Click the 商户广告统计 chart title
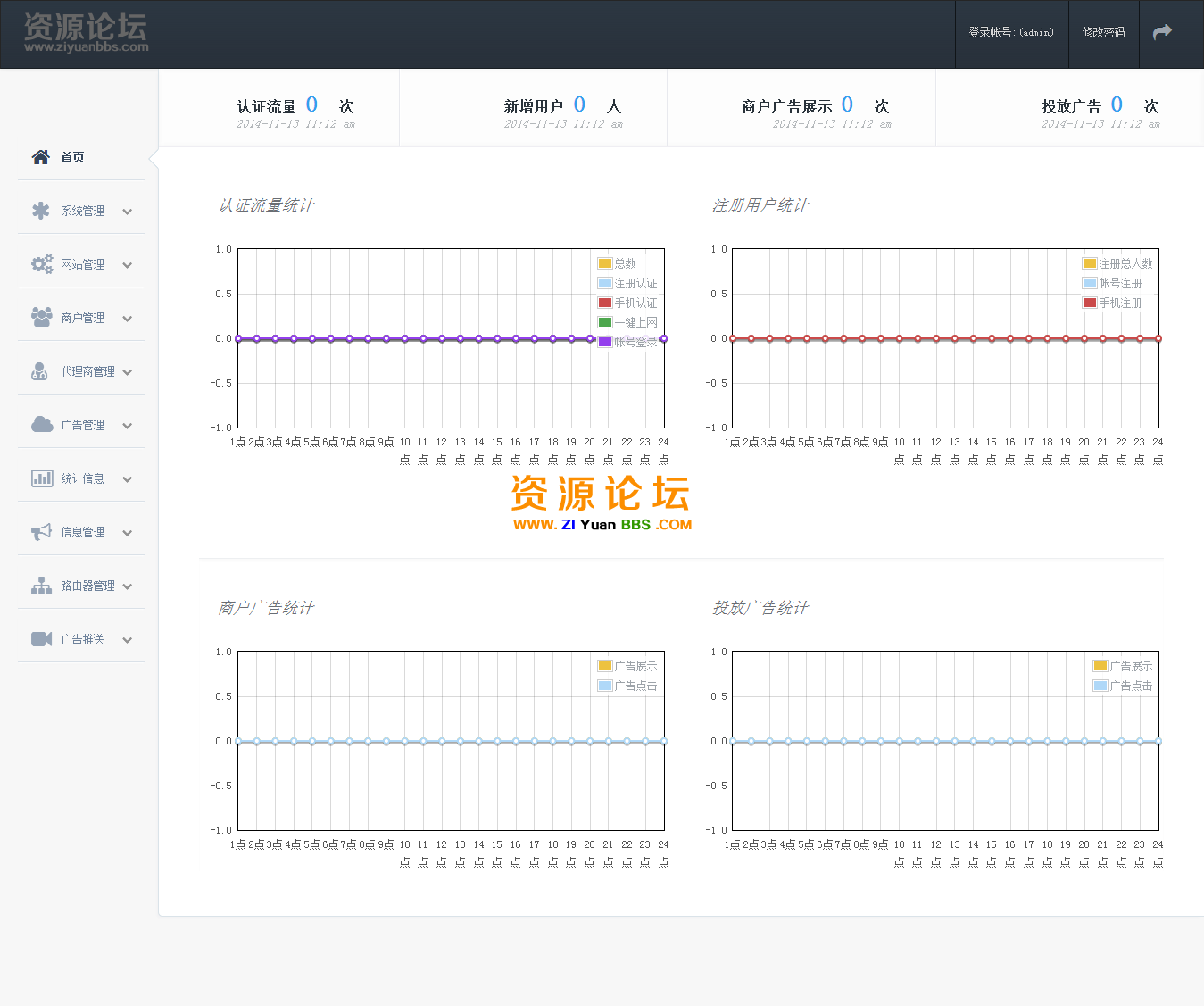1204x1006 pixels. click(x=266, y=608)
